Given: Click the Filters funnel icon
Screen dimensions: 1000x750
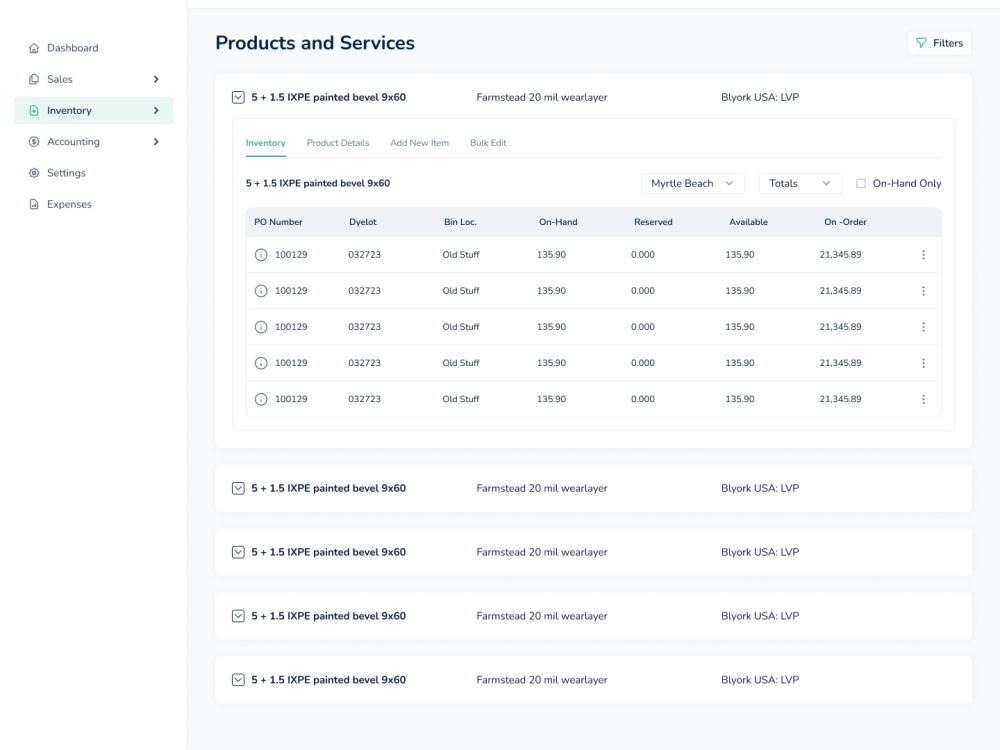Looking at the screenshot, I should [x=921, y=43].
